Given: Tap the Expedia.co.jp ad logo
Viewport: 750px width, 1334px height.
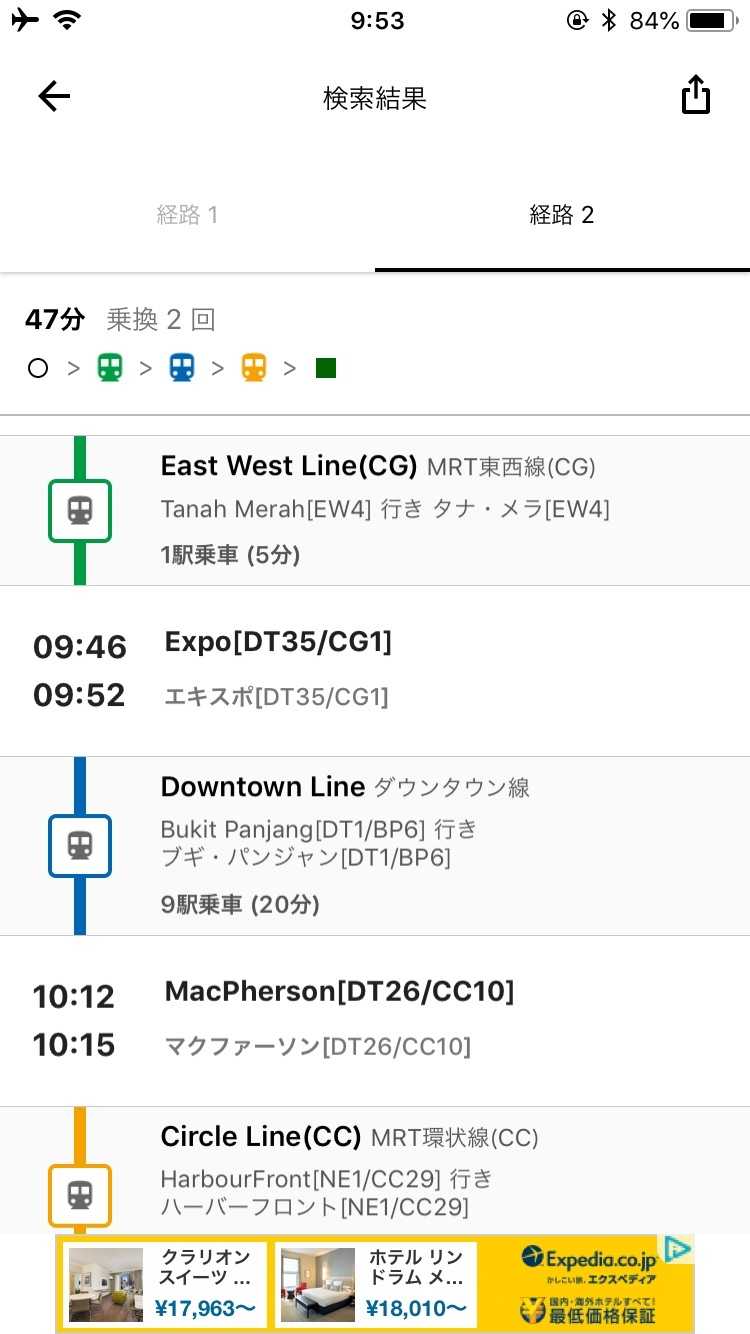Looking at the screenshot, I should coord(589,1257).
